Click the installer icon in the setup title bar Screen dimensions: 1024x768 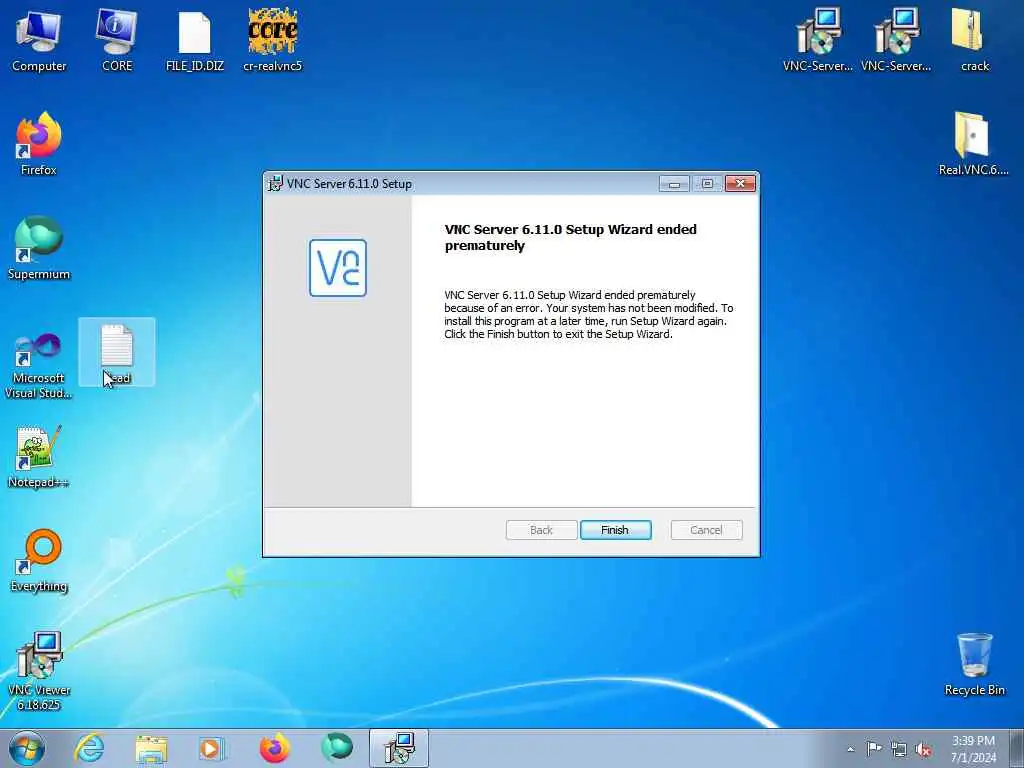click(x=276, y=184)
